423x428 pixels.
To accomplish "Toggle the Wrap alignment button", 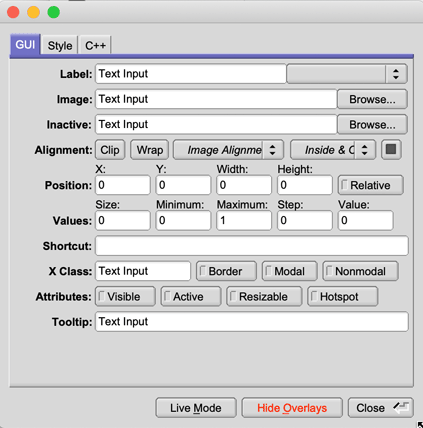I will (150, 150).
